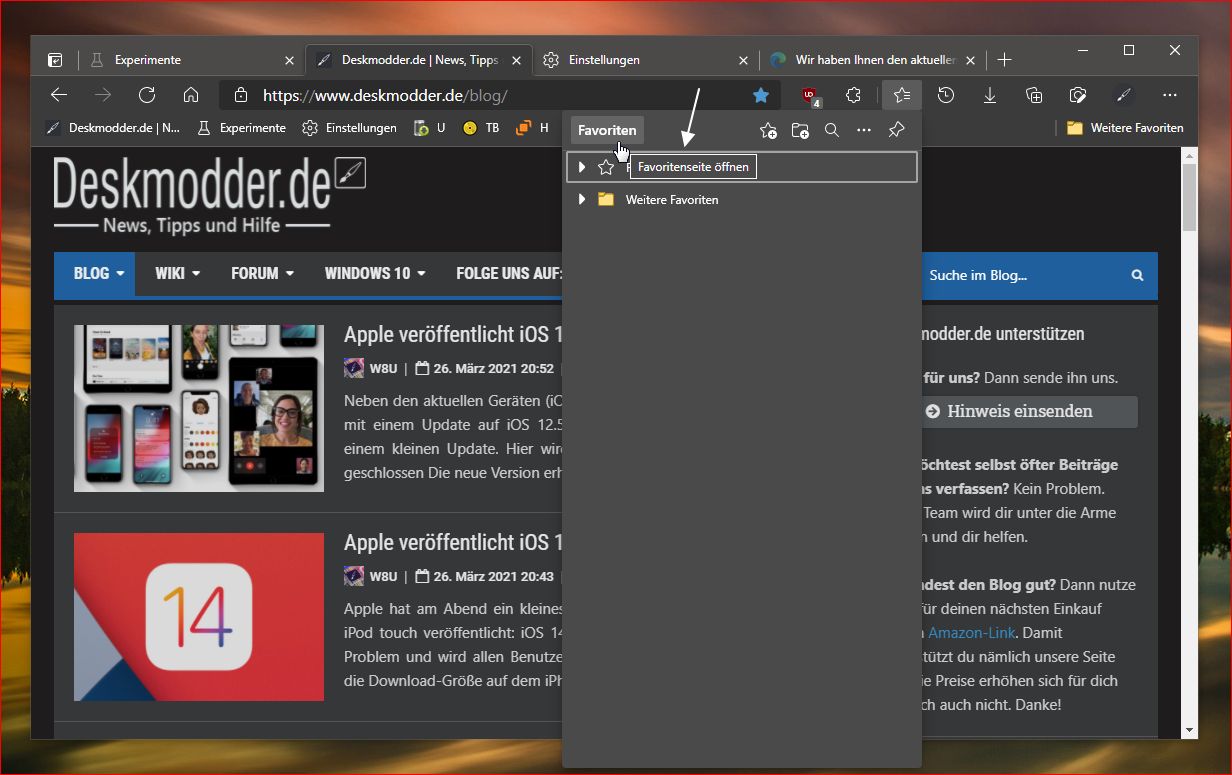
Task: Open the BLOG dropdown menu
Action: pyautogui.click(x=99, y=273)
